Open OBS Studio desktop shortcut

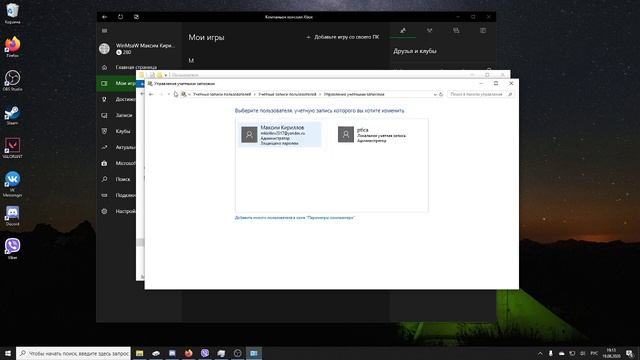click(12, 80)
